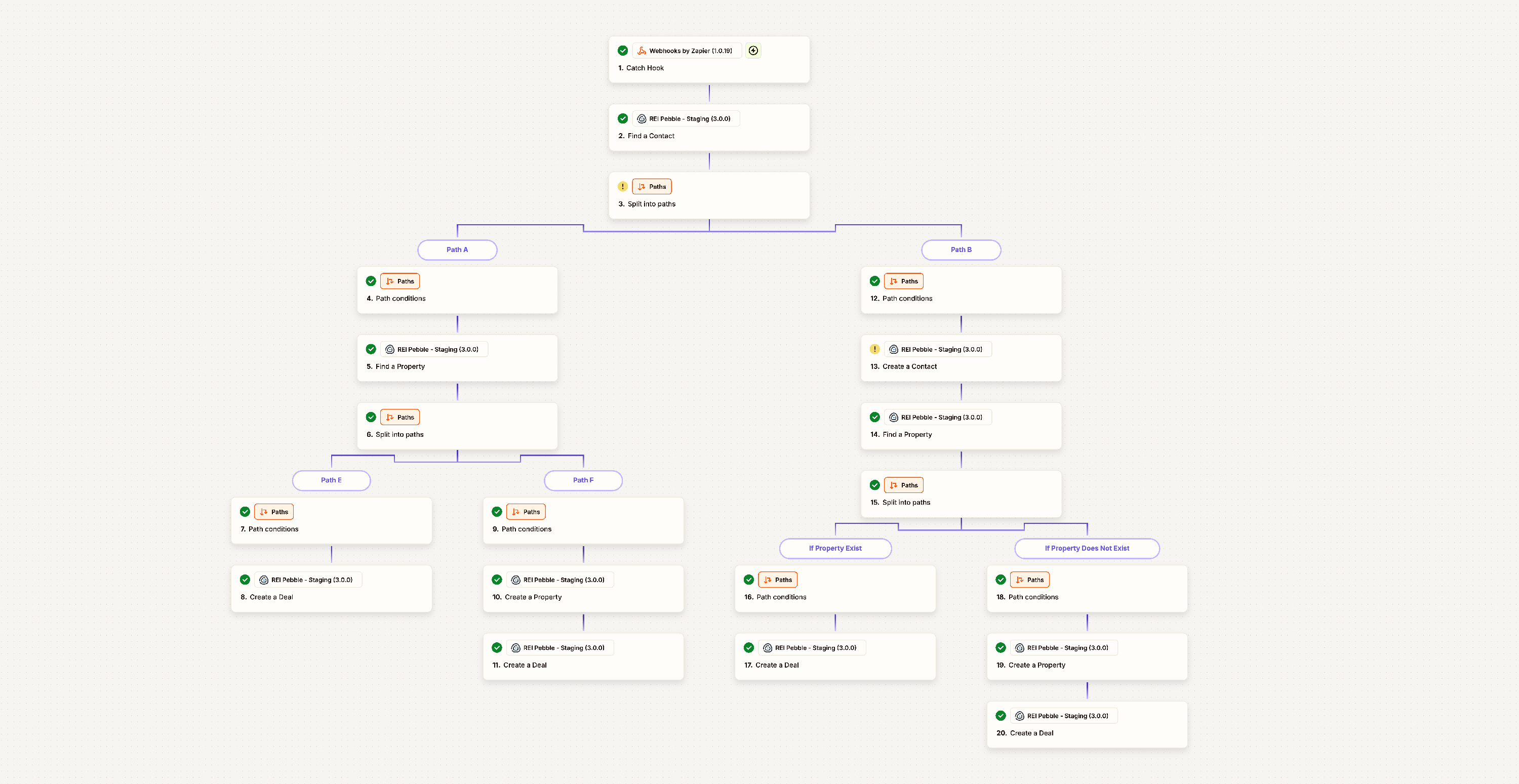Click the green check on step 20 Create a Deal

(1001, 716)
